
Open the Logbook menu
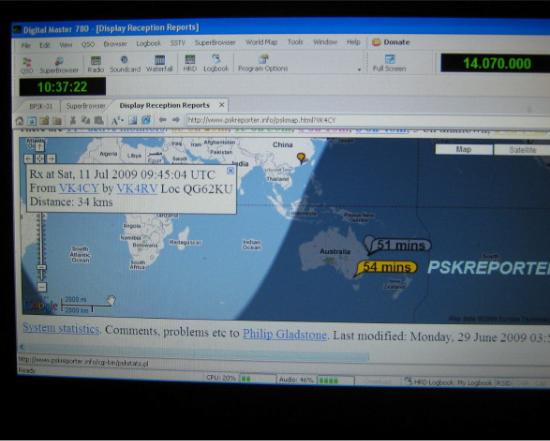tap(148, 43)
